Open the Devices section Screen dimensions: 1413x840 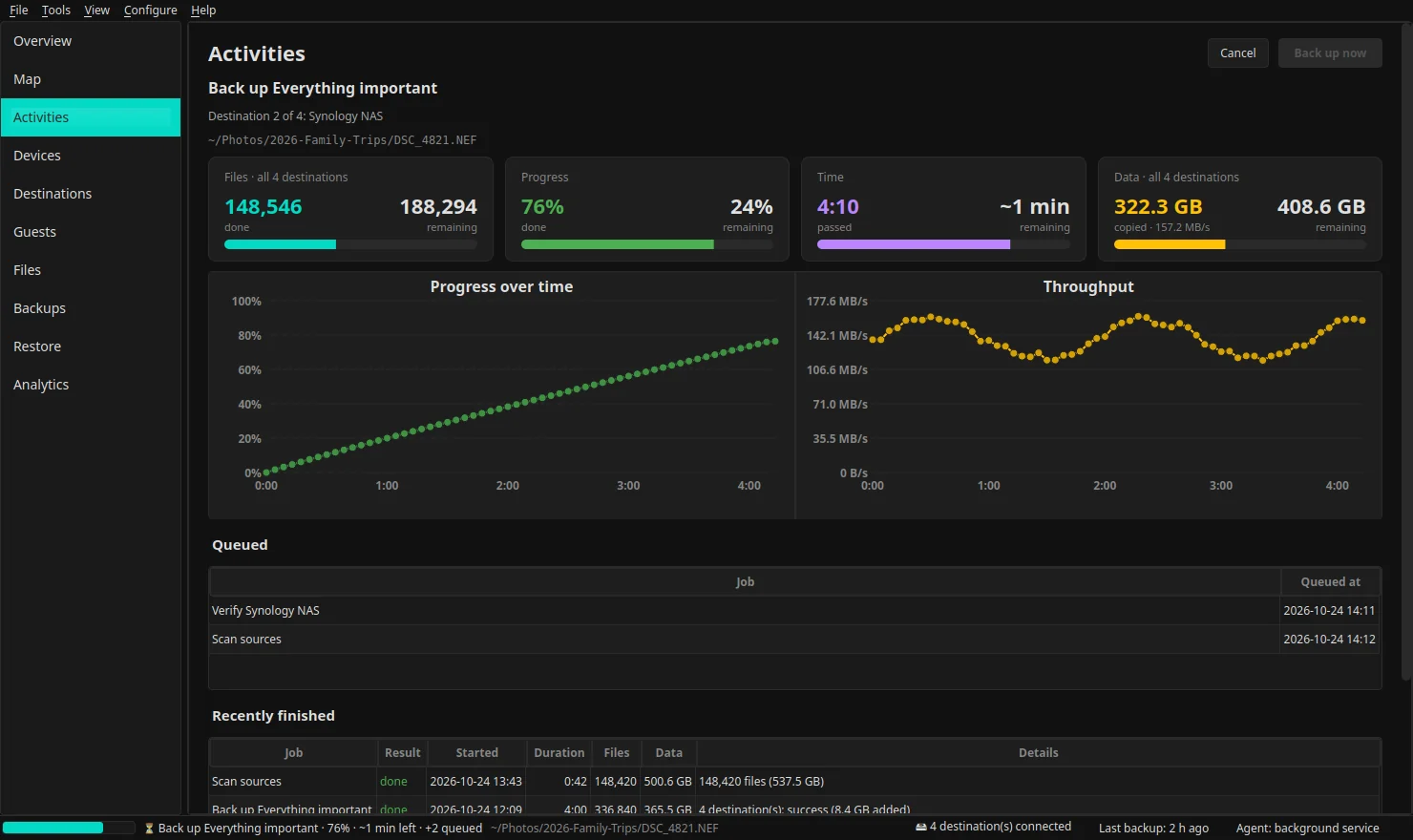[x=91, y=156]
